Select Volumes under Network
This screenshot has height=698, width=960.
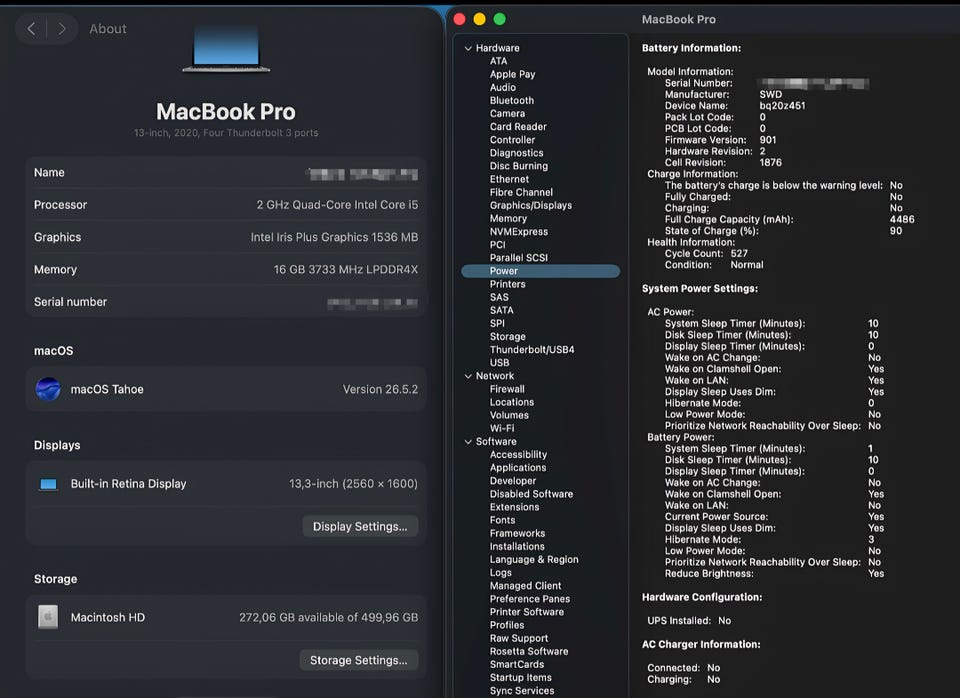(509, 415)
